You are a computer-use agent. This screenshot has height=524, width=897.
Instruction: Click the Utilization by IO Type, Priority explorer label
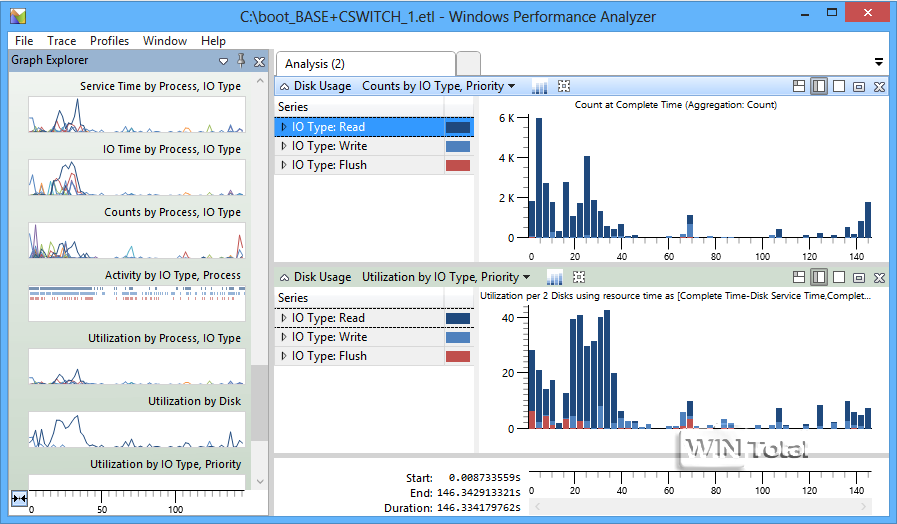165,464
